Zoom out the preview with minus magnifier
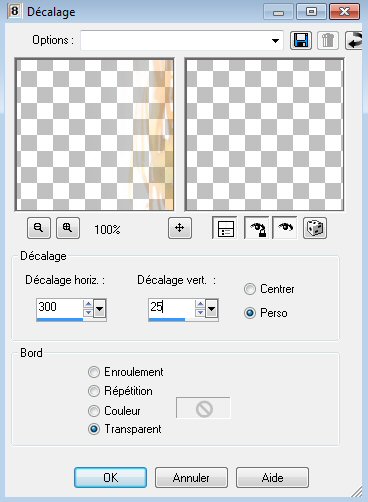The height and width of the screenshot is (502, 368). tap(39, 228)
